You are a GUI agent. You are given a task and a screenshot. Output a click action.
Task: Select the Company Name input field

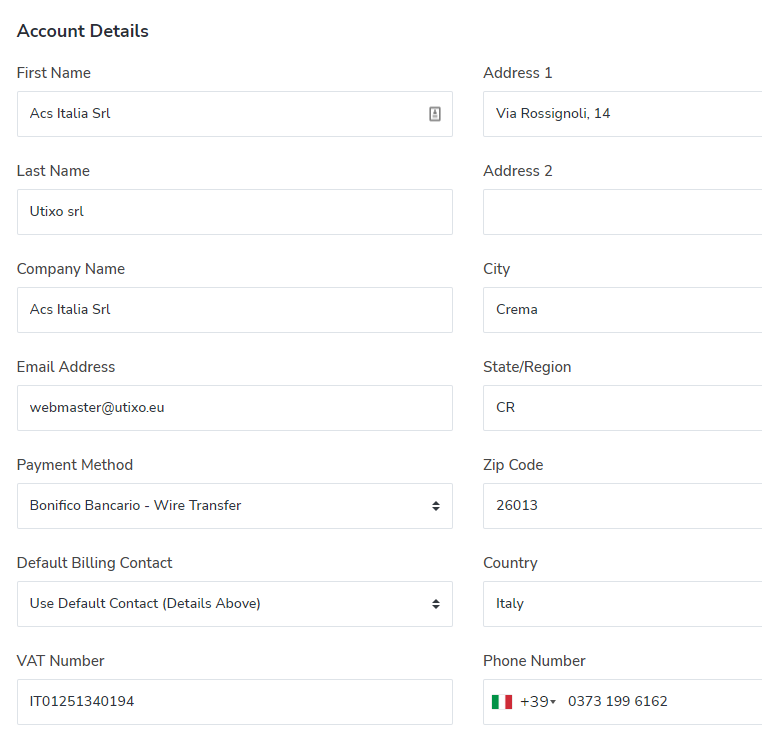[235, 310]
